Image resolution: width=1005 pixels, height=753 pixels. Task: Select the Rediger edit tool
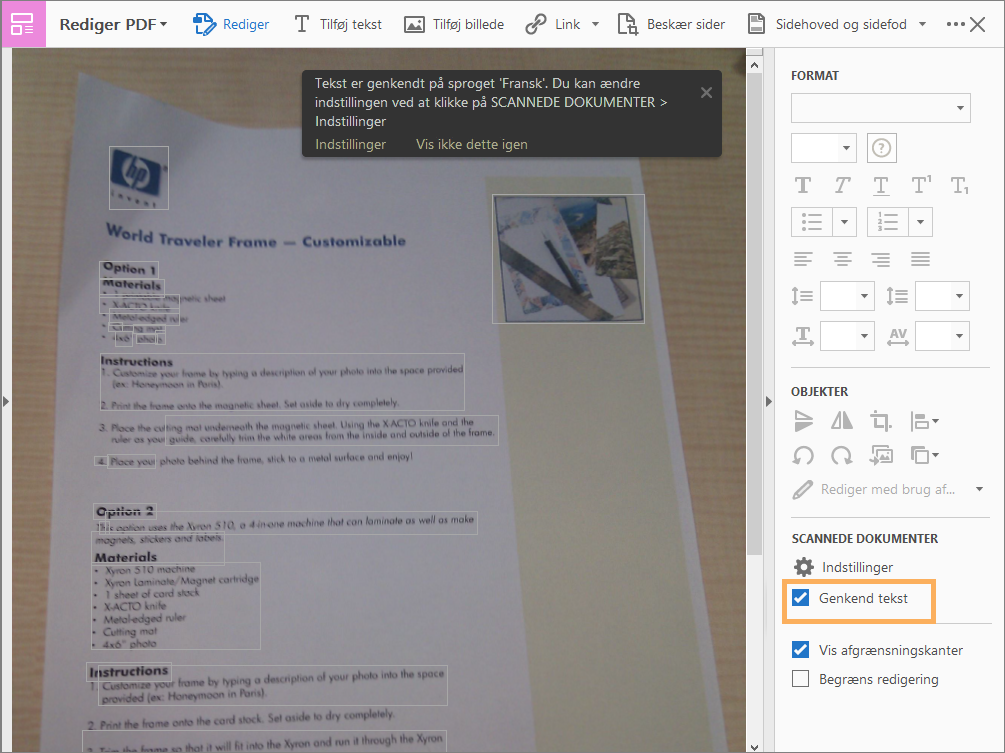231,24
